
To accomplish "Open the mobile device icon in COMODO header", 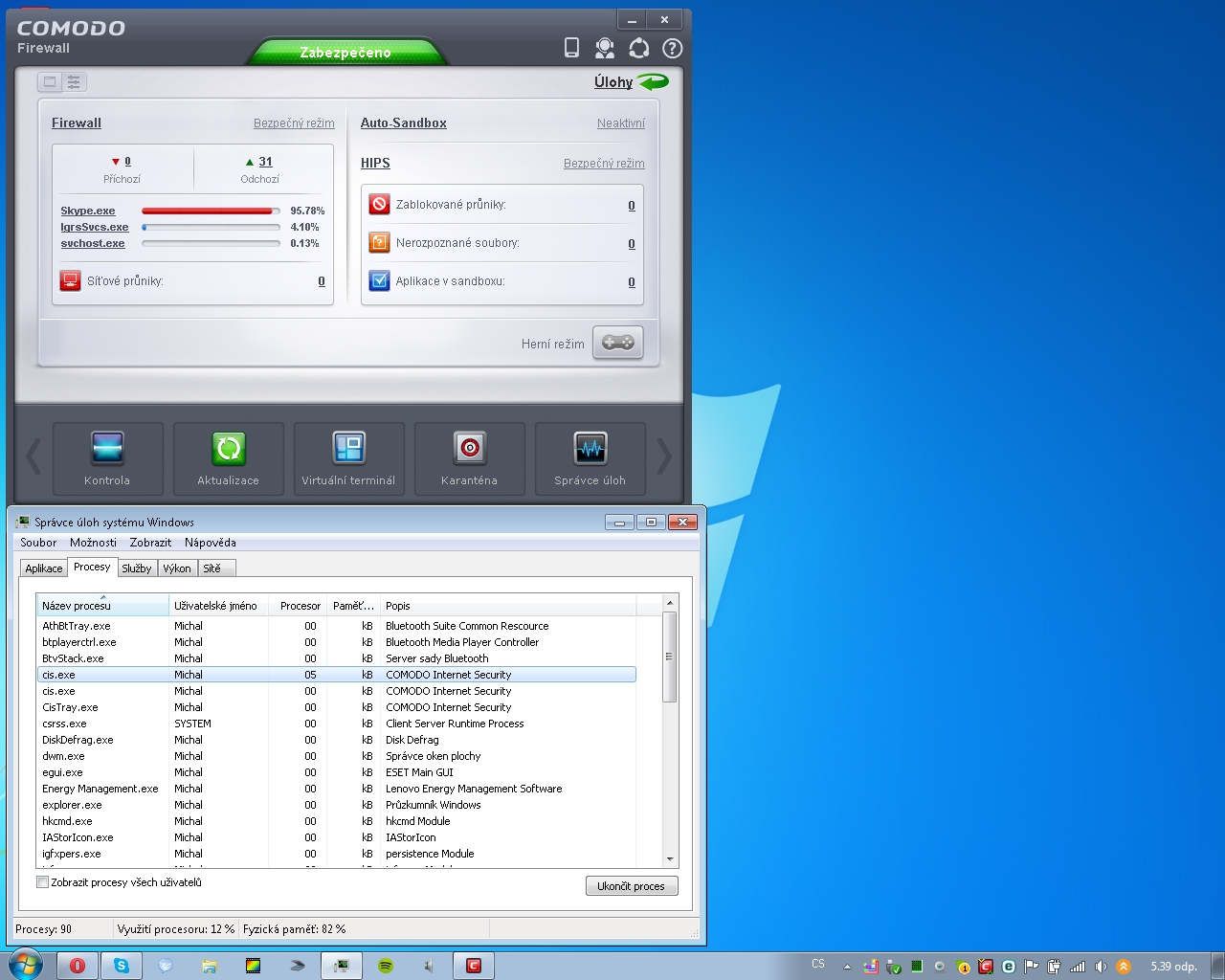I will coord(571,48).
